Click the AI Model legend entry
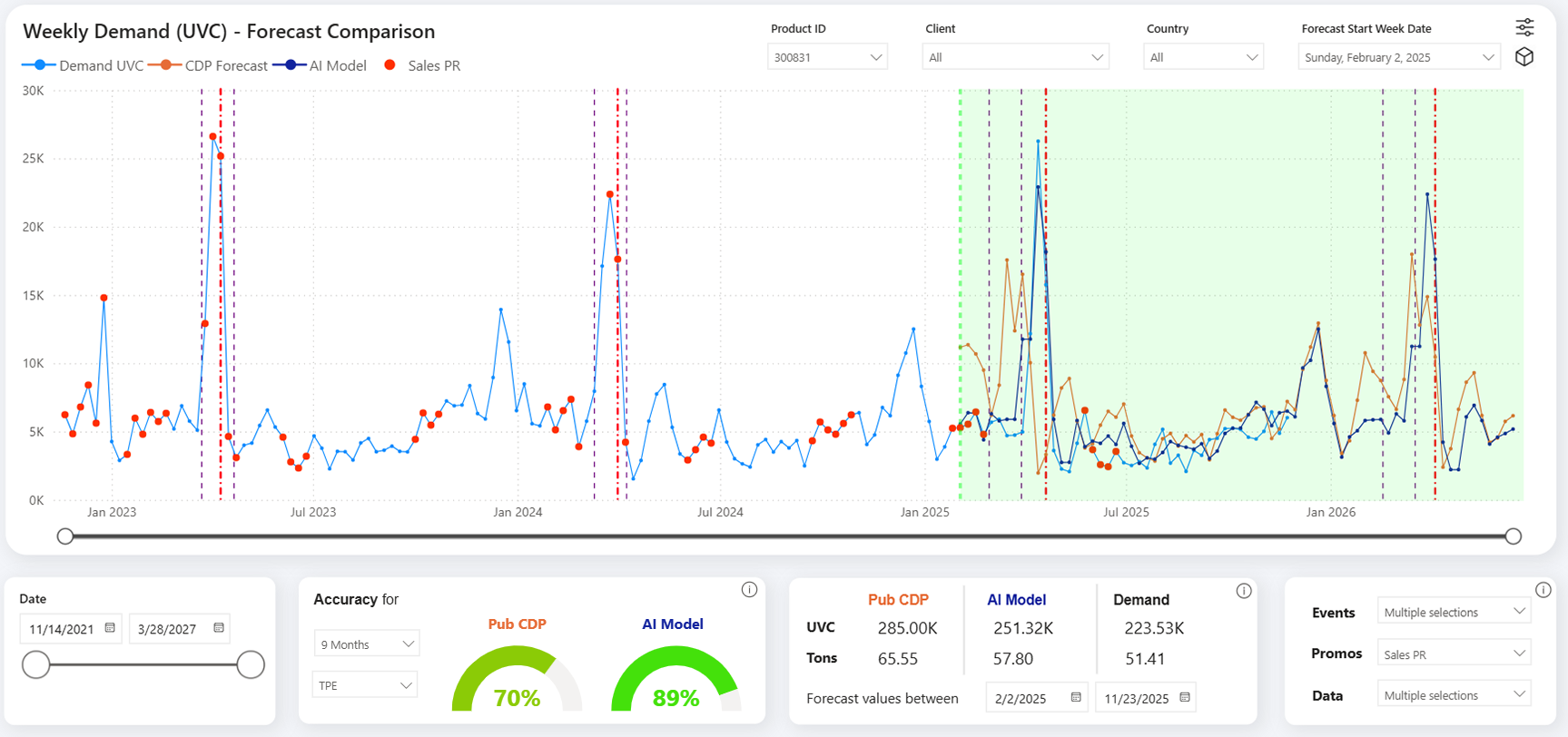Viewport: 1568px width, 737px height. (x=320, y=65)
